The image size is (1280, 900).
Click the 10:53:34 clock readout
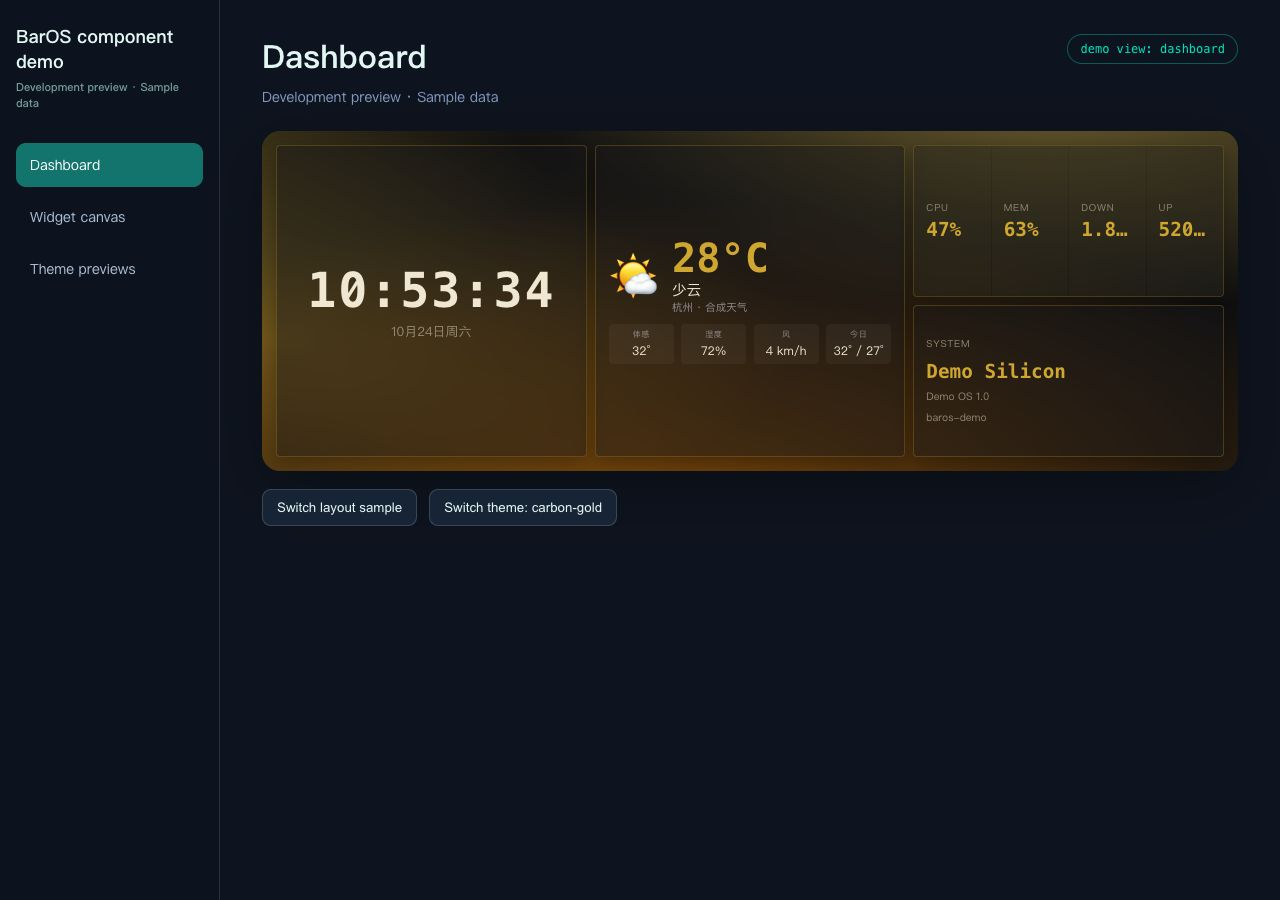(431, 290)
